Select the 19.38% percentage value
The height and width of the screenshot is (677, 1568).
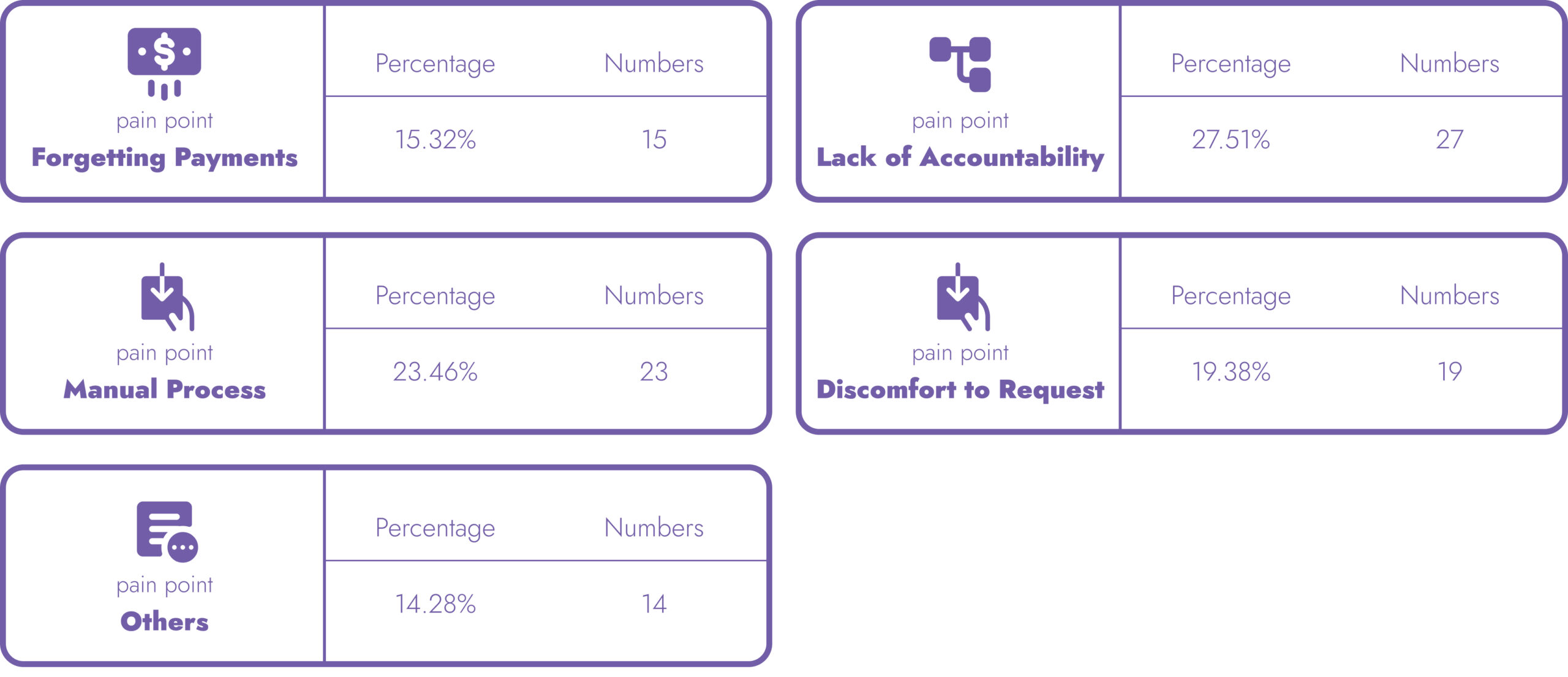coord(1231,372)
